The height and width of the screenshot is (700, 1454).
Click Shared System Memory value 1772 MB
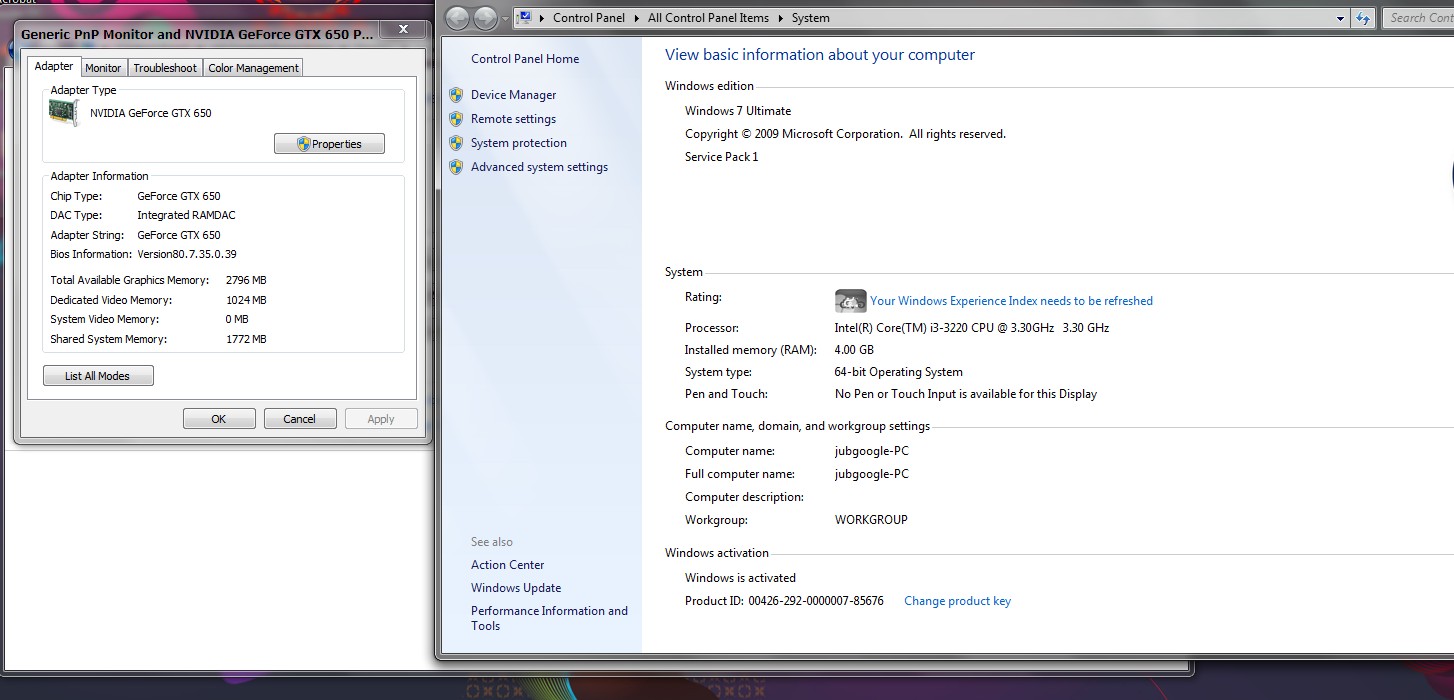(x=246, y=339)
